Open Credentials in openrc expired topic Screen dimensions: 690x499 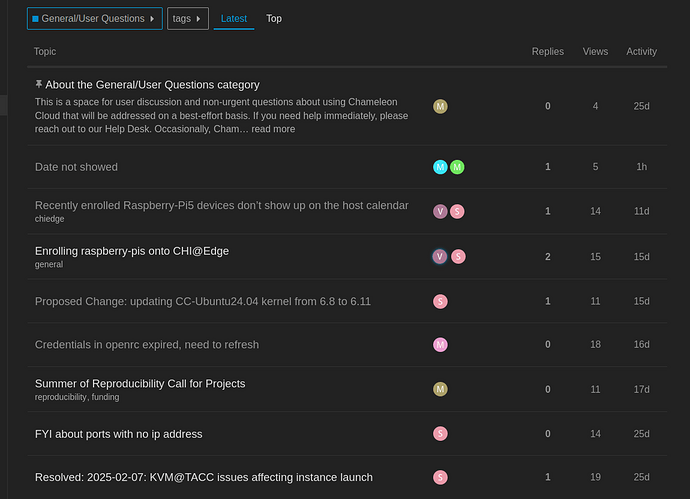pyautogui.click(x=147, y=345)
